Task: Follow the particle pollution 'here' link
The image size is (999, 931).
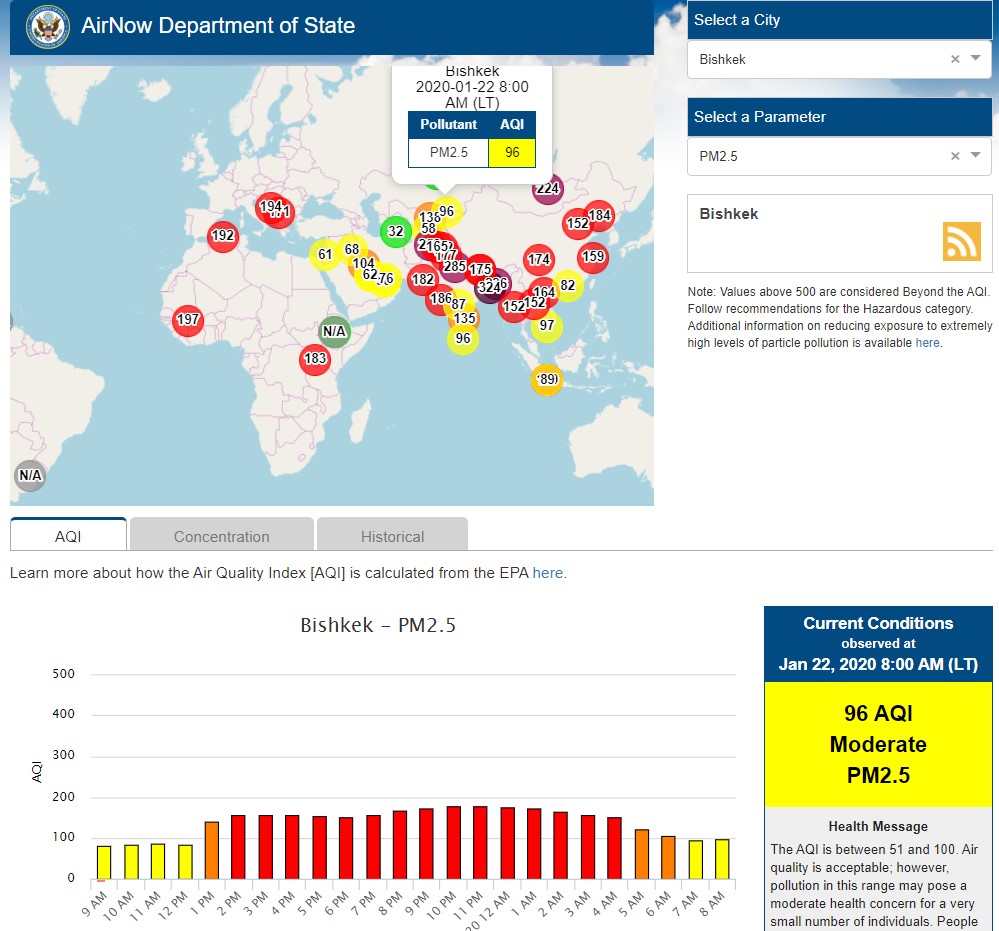Action: pyautogui.click(x=927, y=343)
